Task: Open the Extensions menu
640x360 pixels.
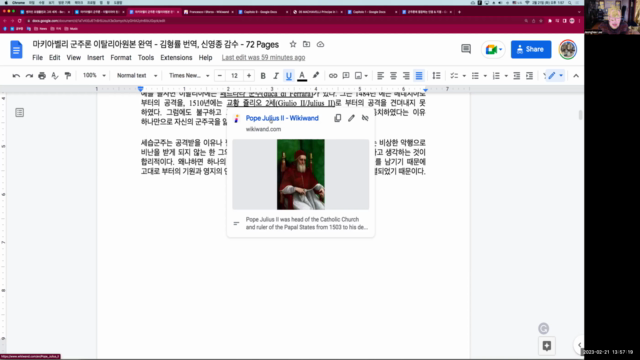Action: pos(176,58)
